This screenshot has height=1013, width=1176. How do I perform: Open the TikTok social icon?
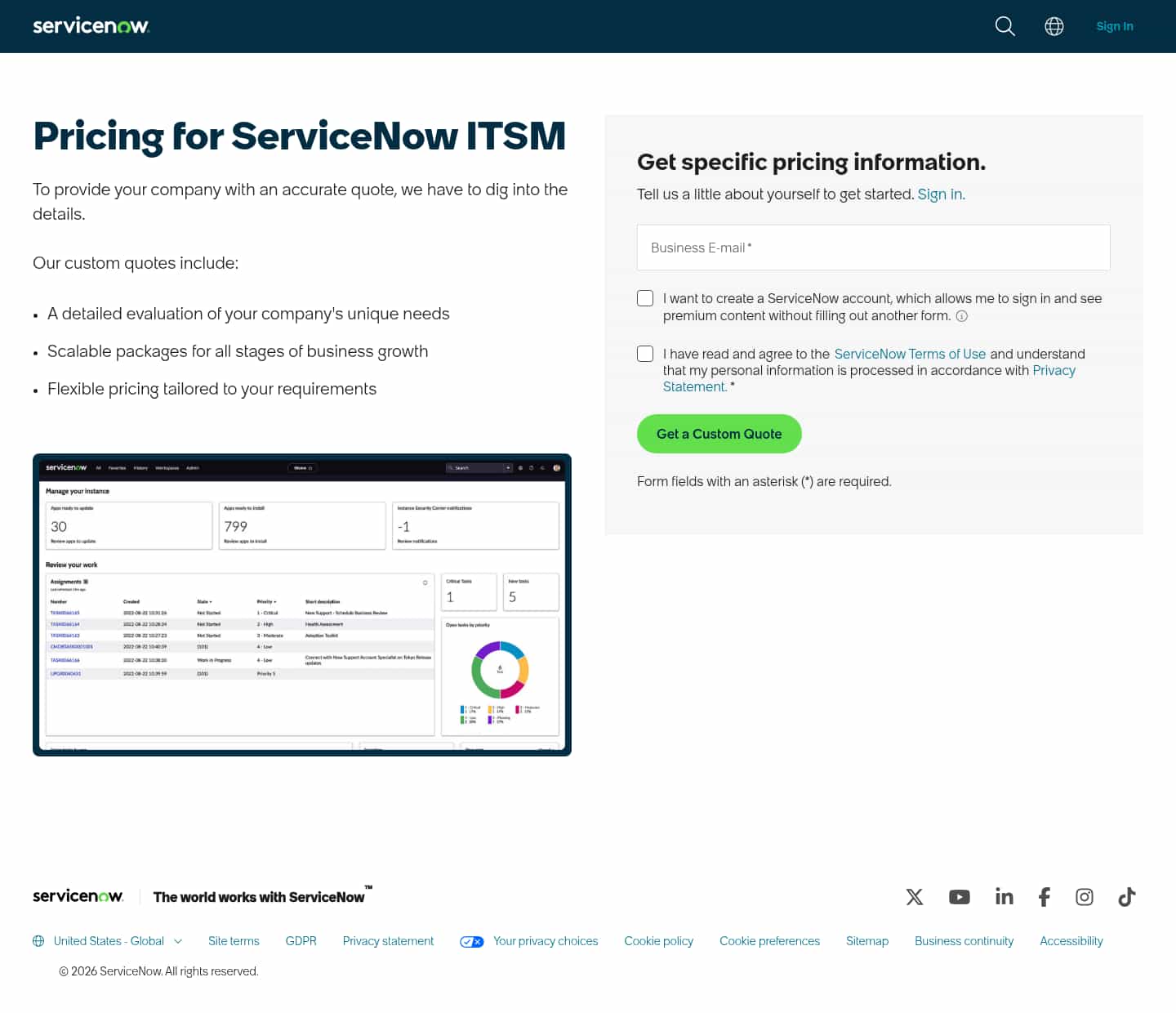[x=1127, y=897]
